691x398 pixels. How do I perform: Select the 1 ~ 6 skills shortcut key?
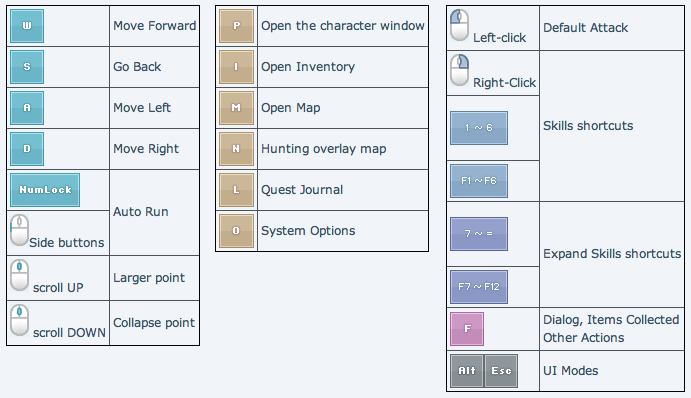tap(479, 128)
